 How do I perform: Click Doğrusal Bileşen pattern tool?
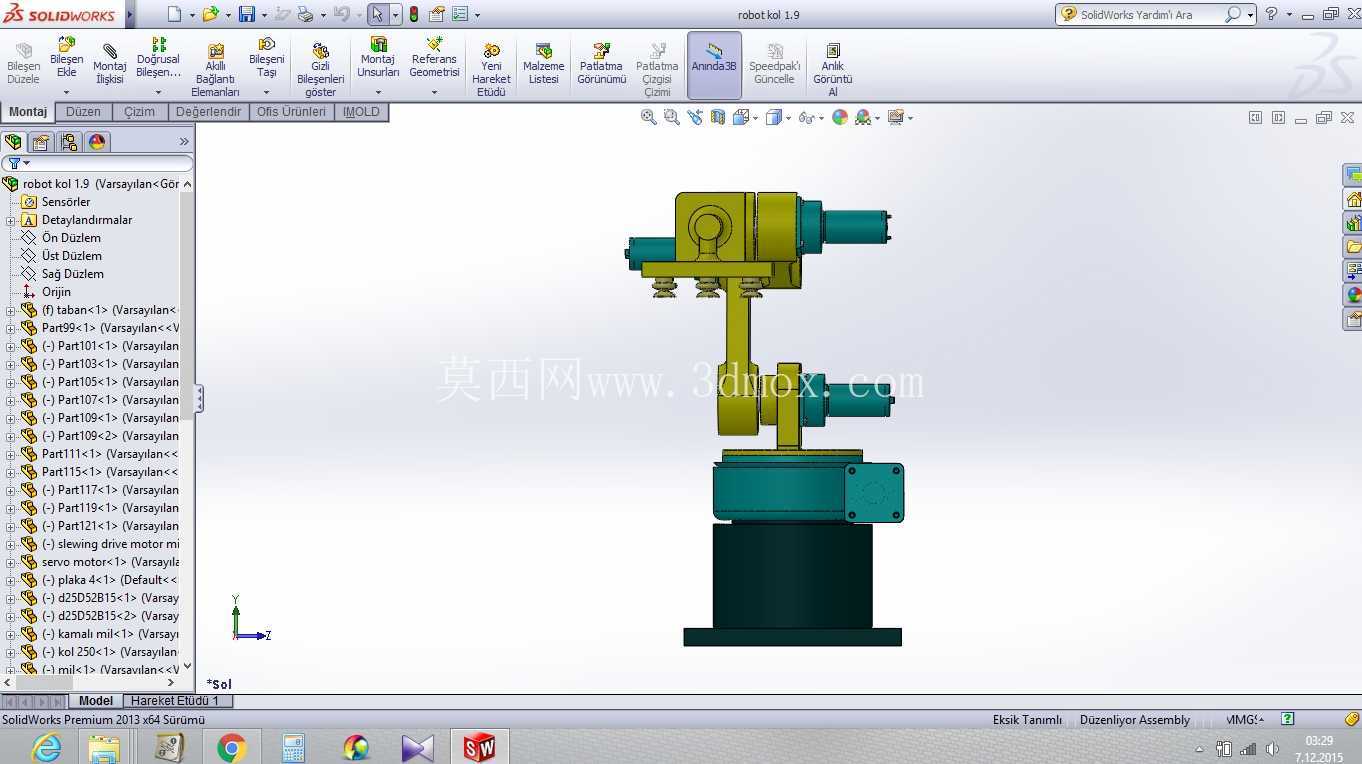tap(158, 59)
